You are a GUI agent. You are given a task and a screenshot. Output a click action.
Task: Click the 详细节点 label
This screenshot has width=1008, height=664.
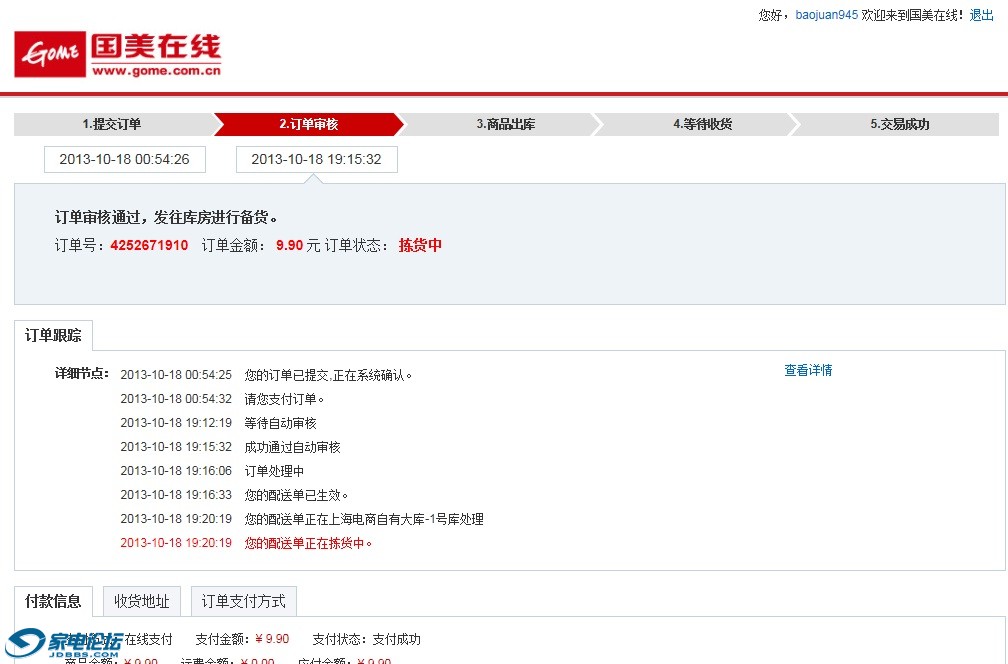82,373
